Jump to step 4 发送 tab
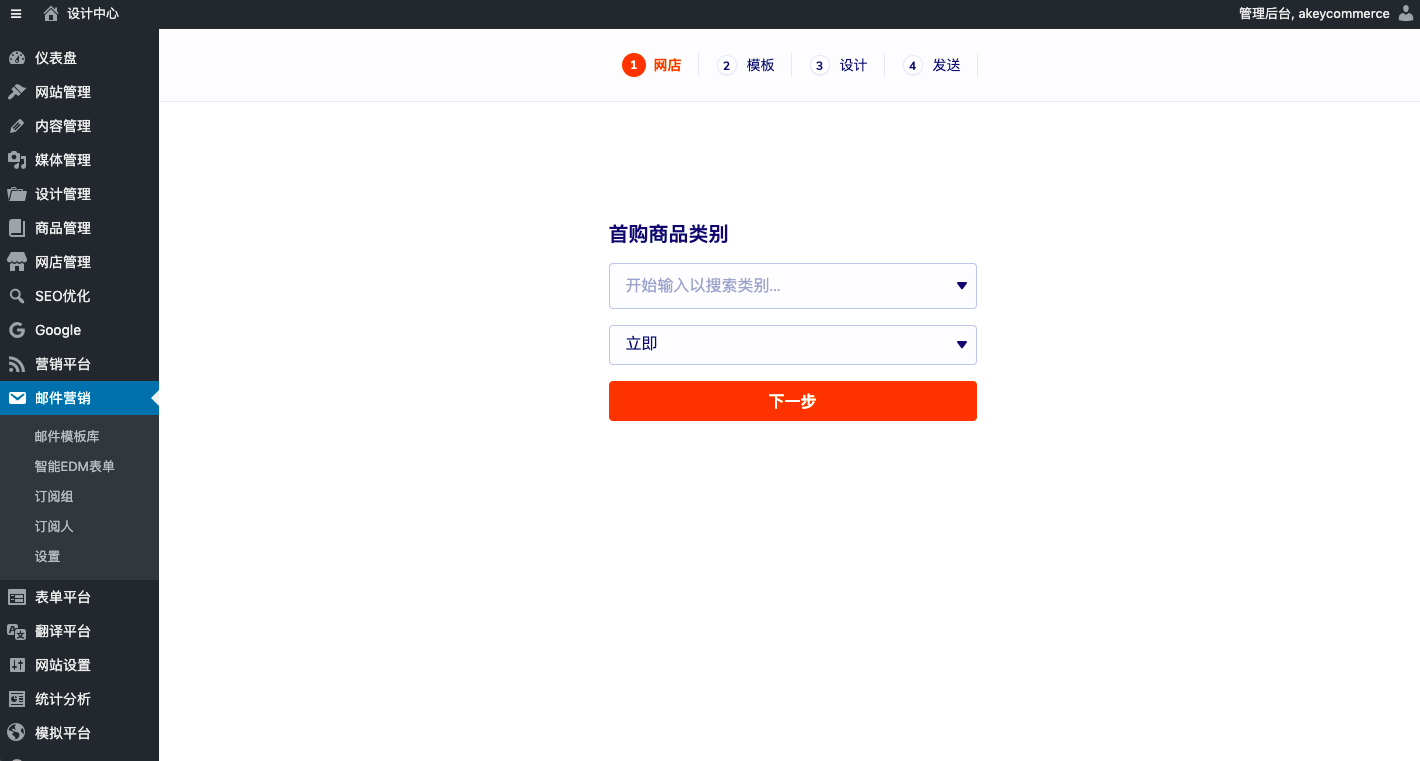This screenshot has height=761, width=1420. 932,65
